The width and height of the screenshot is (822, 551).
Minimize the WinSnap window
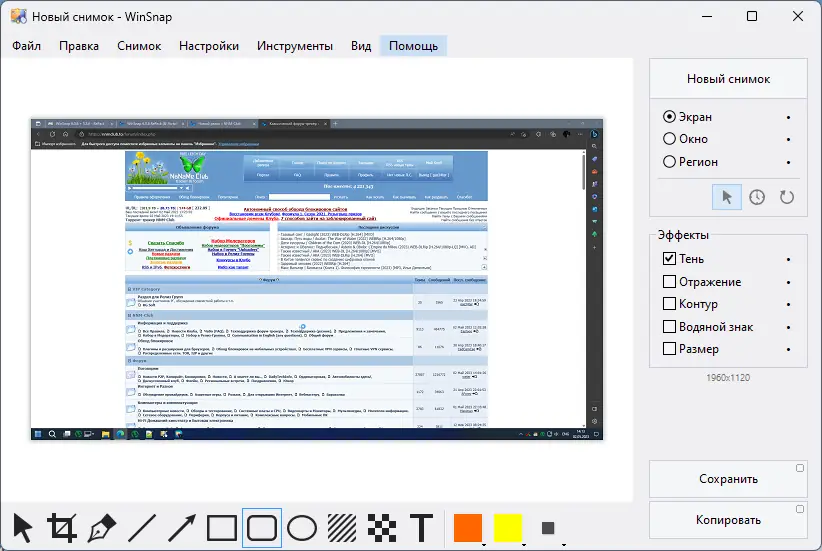click(x=707, y=16)
